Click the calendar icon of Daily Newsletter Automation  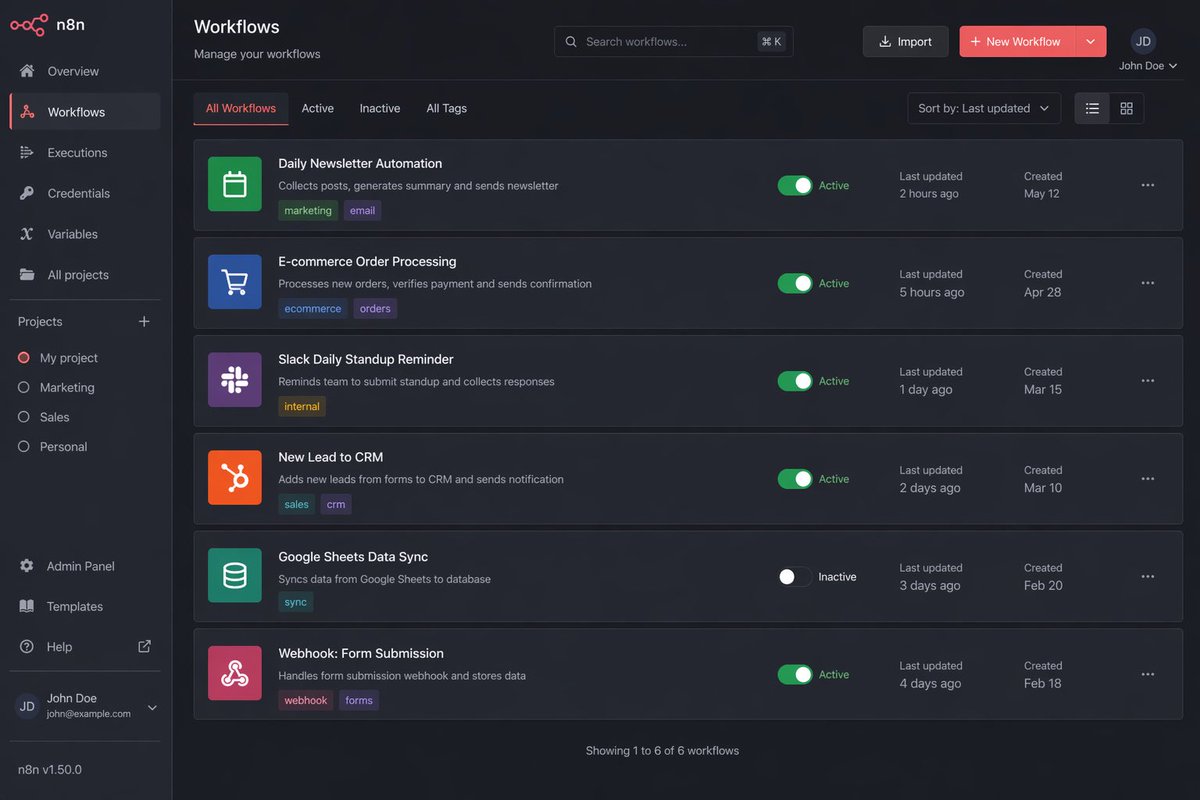coord(235,184)
